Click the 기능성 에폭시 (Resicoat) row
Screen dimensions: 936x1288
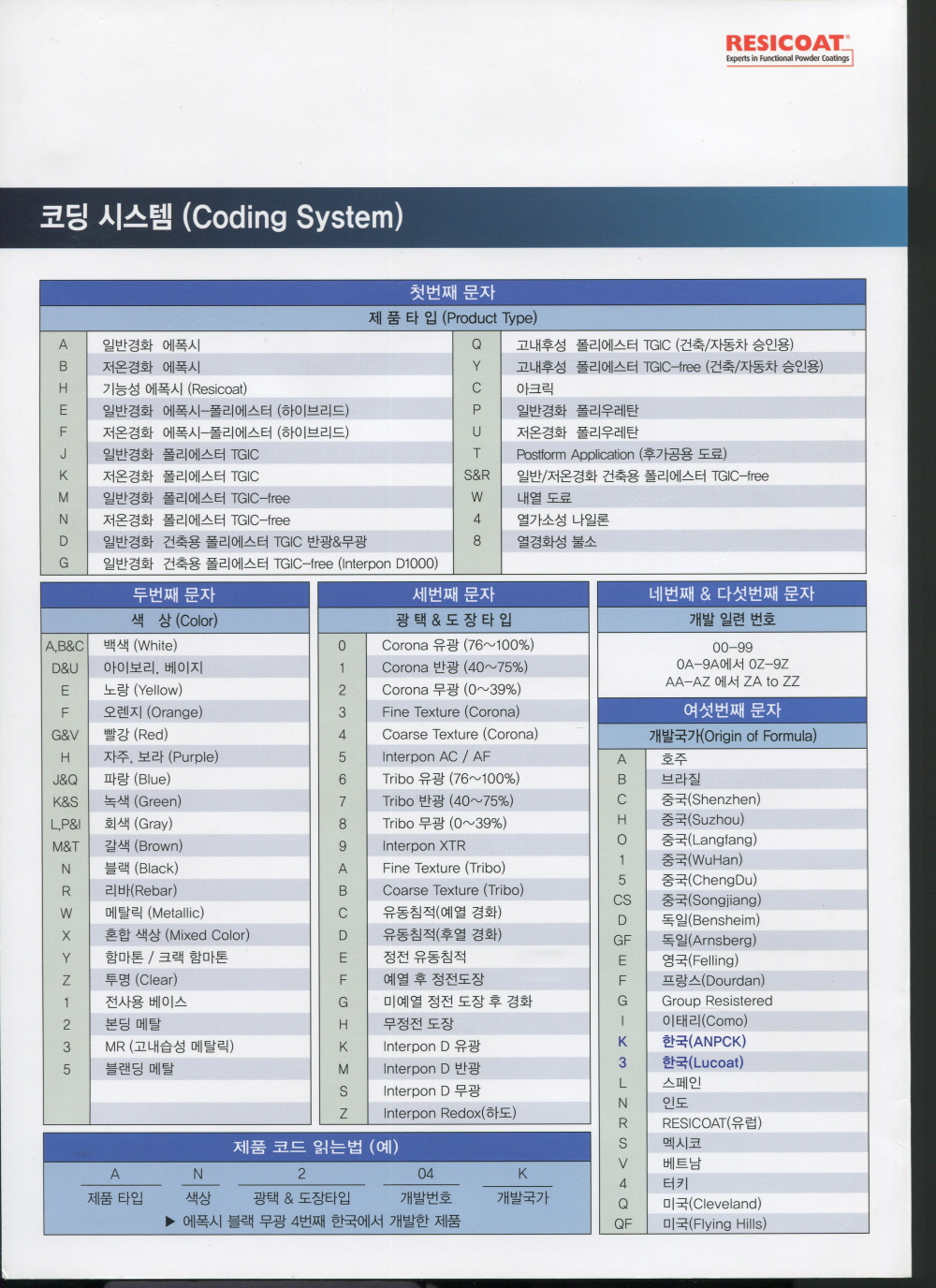click(x=174, y=388)
